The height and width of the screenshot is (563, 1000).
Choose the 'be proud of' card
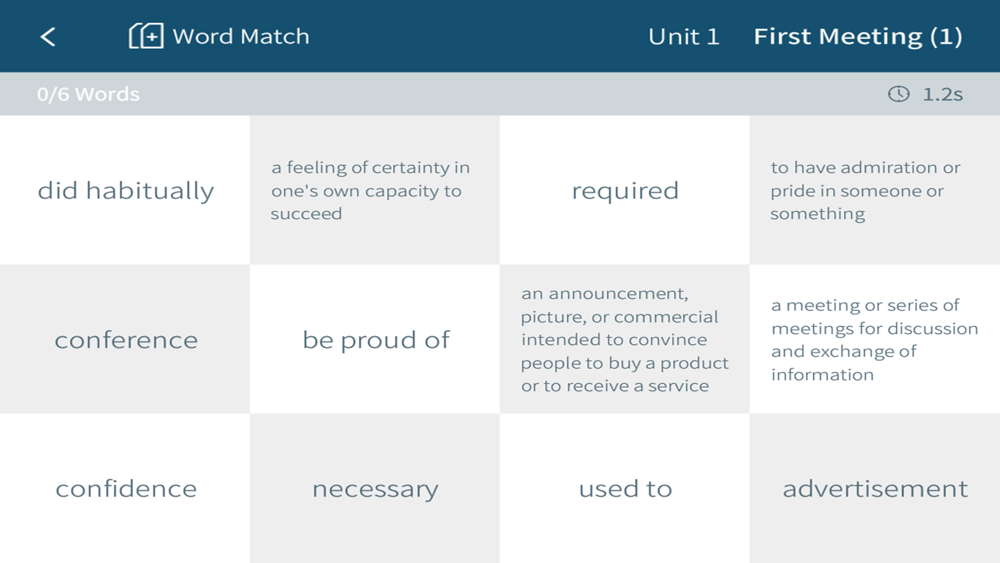tap(375, 339)
